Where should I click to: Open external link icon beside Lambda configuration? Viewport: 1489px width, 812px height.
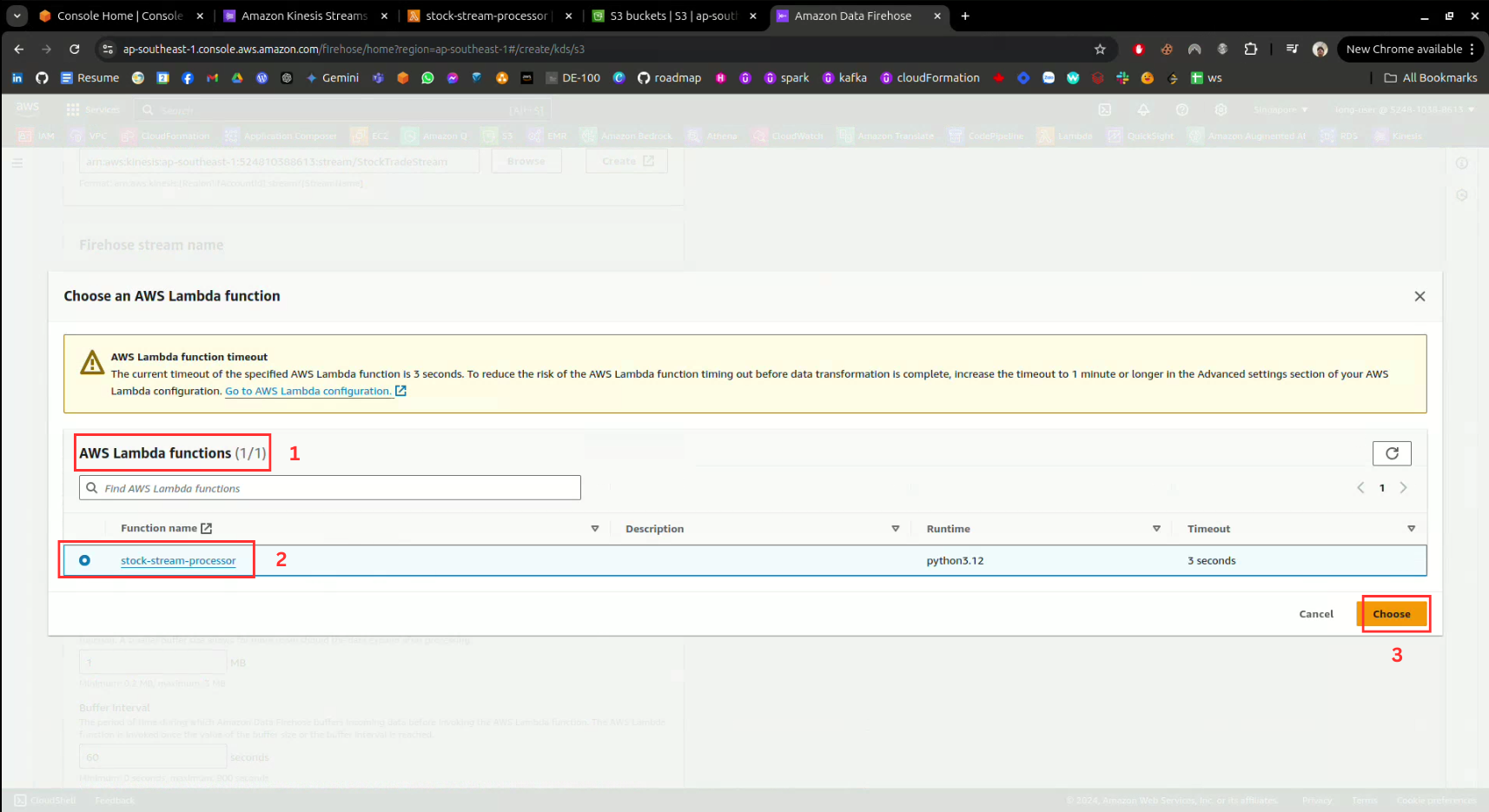[x=400, y=391]
